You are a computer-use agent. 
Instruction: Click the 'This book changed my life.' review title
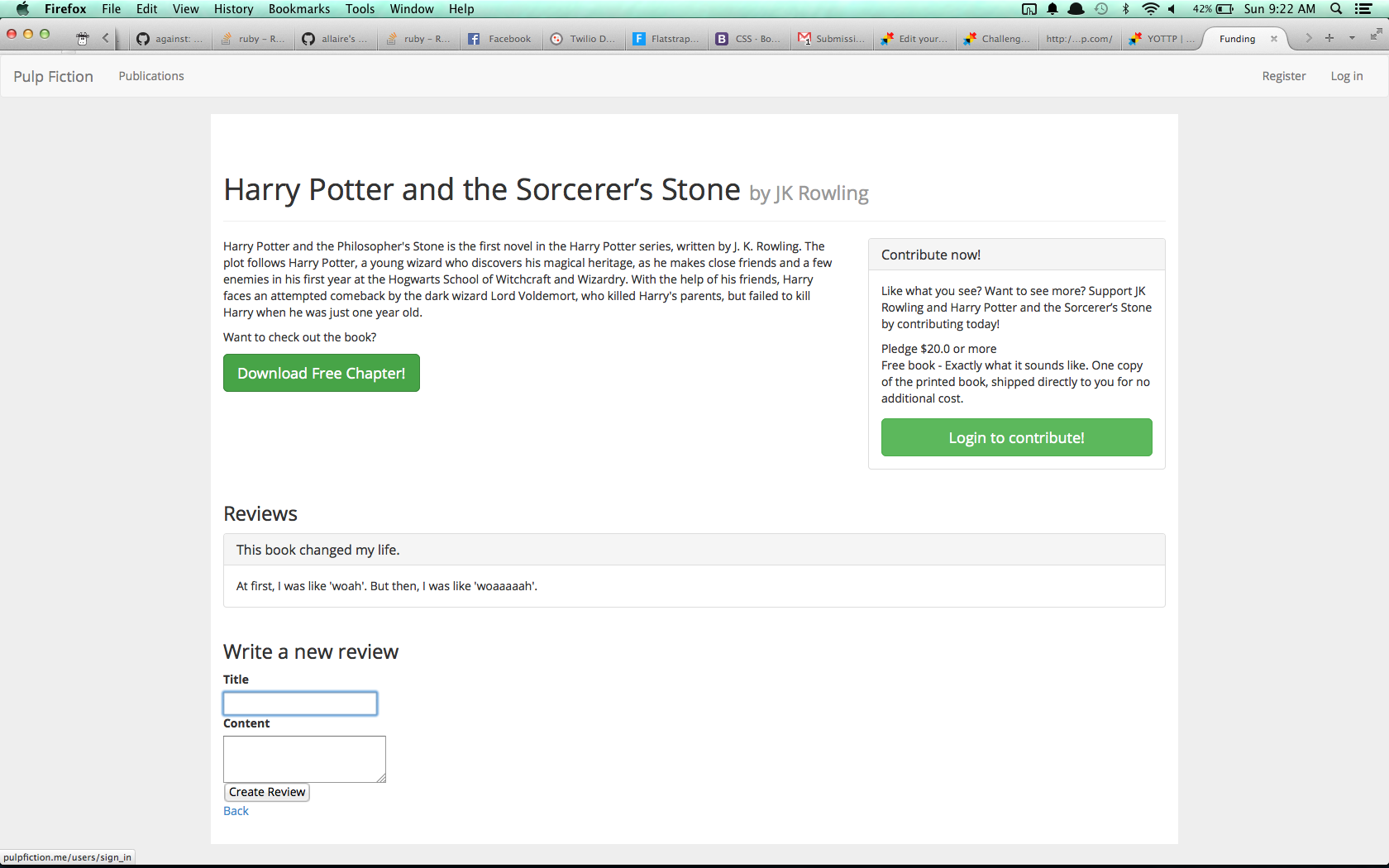(x=318, y=550)
